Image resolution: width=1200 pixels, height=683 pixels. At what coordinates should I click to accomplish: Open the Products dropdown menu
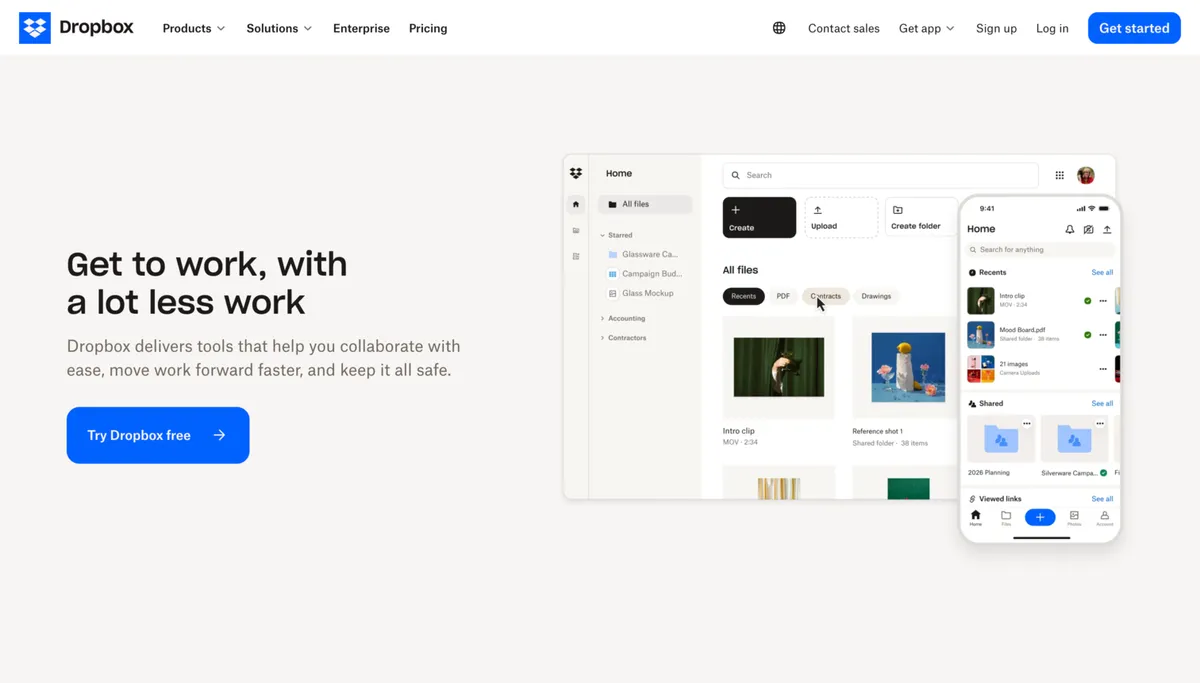[188, 28]
